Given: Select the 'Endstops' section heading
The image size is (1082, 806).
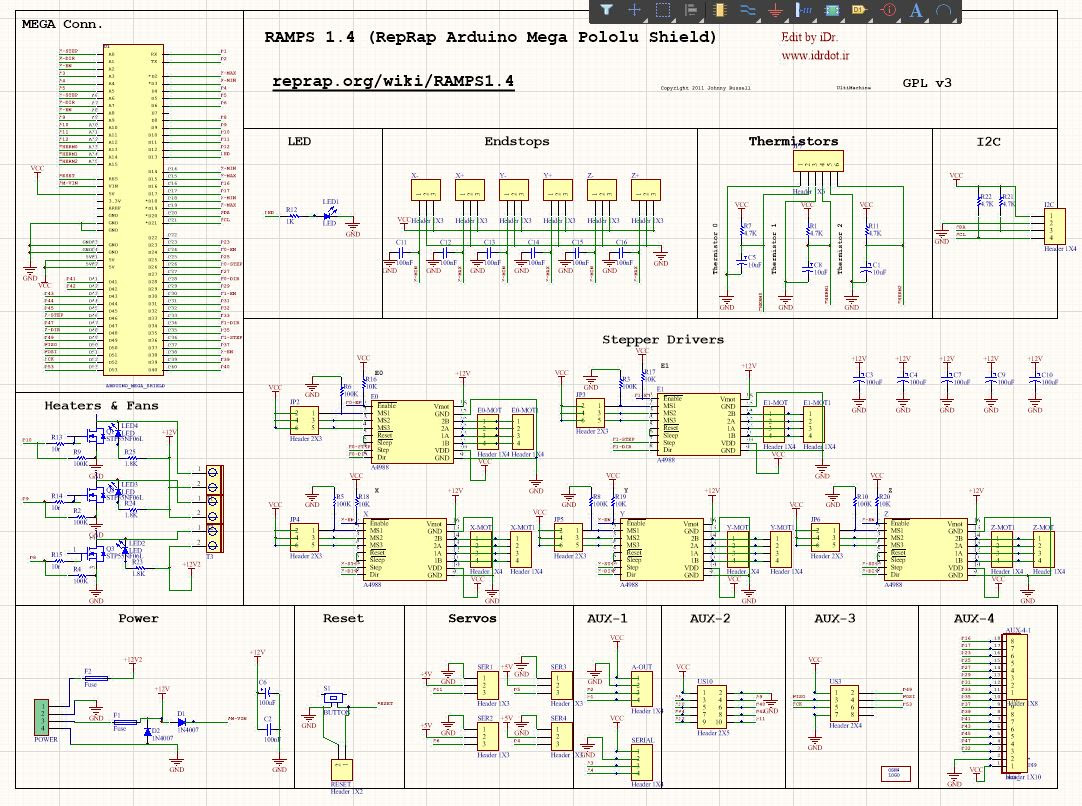Looking at the screenshot, I should (517, 141).
